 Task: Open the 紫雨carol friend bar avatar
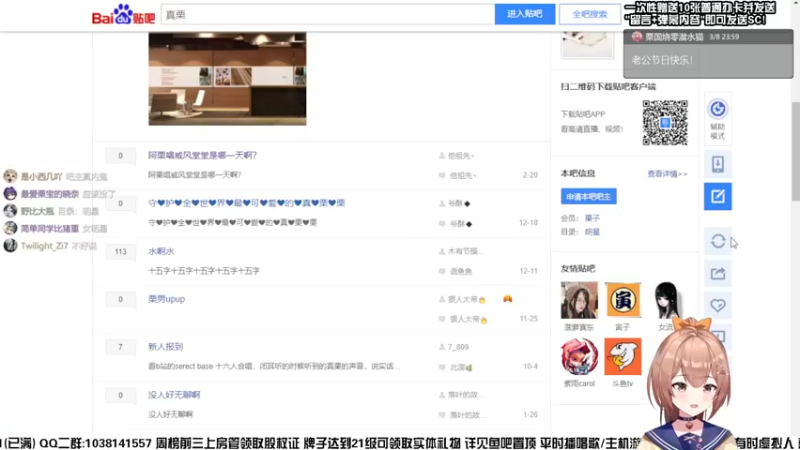[x=579, y=356]
